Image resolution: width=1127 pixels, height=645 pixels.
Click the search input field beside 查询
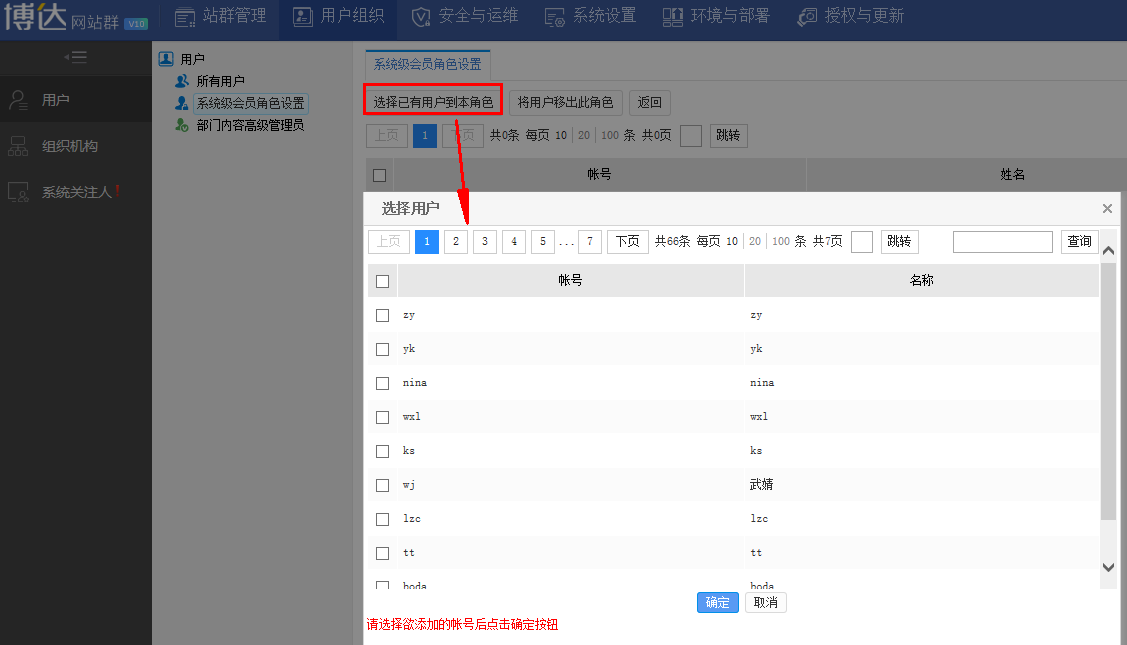[x=1002, y=242]
